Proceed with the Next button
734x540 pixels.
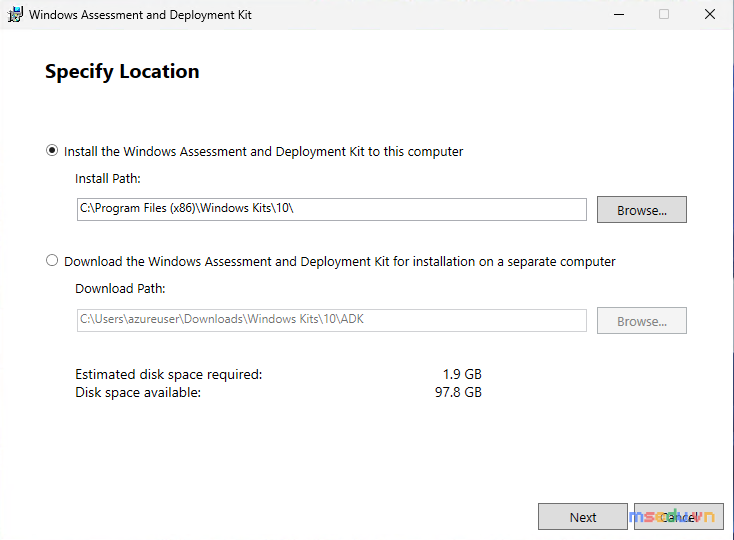[583, 517]
